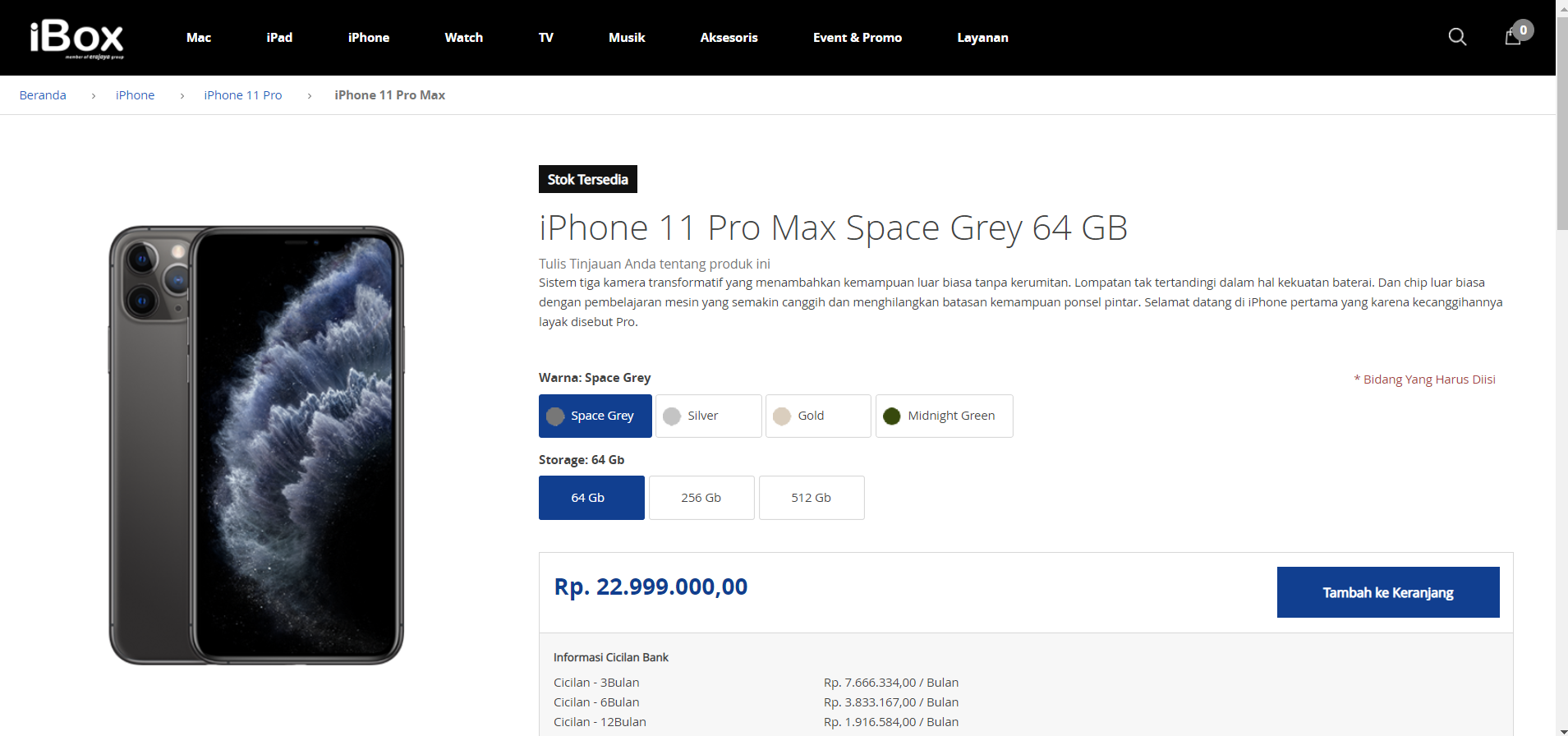Select 256 Gb storage
This screenshot has height=736, width=1568.
[701, 498]
